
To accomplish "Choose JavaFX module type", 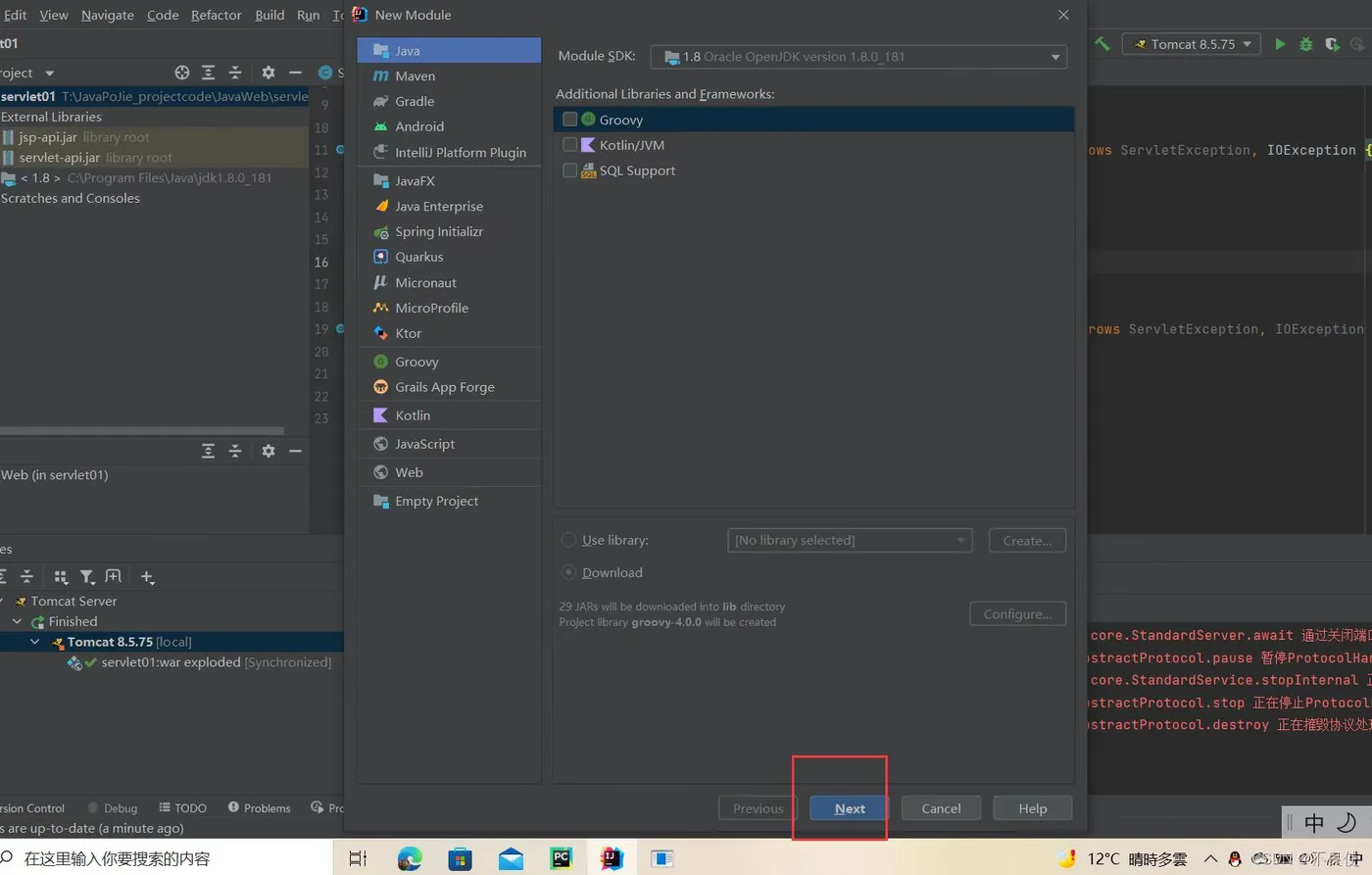I will click(x=449, y=180).
